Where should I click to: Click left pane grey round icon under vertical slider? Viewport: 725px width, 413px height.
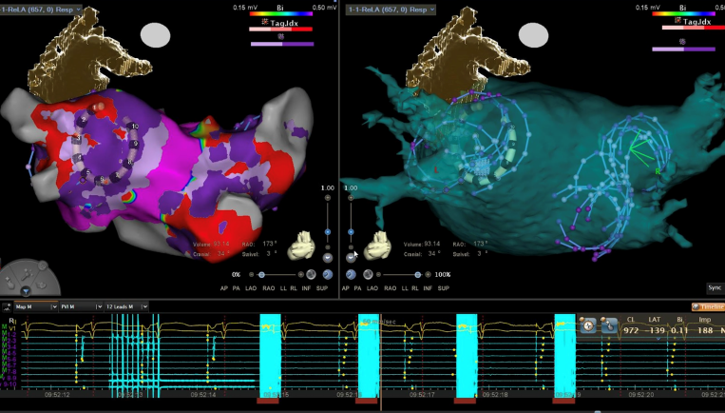click(328, 258)
